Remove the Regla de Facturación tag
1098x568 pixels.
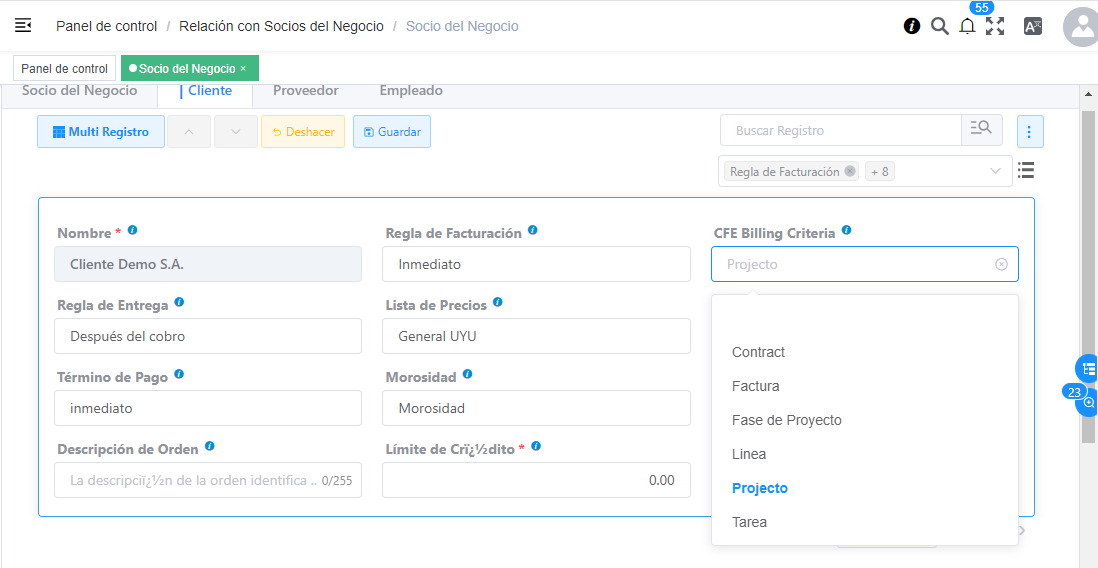[849, 171]
